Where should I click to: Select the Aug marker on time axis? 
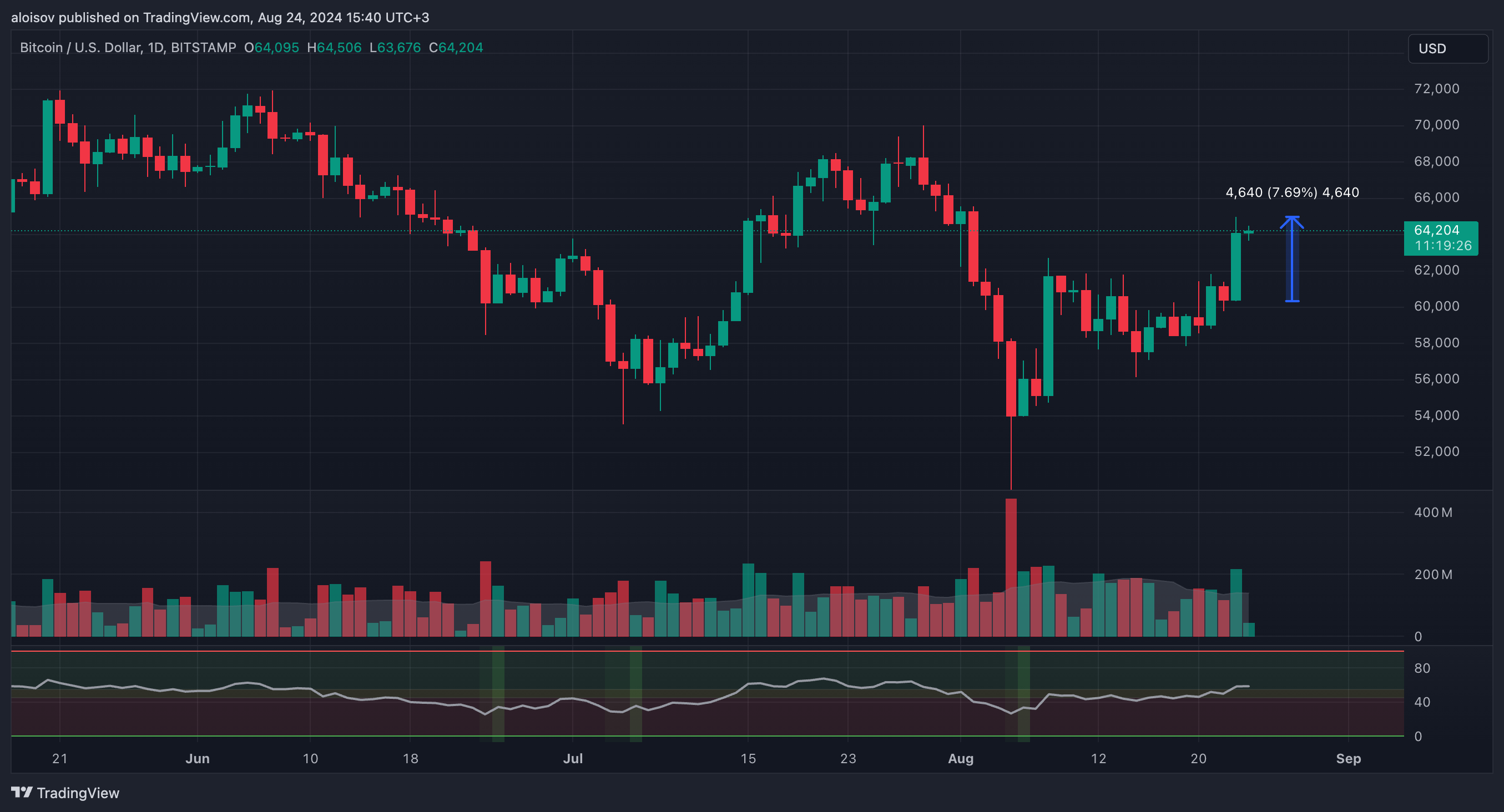[961, 758]
